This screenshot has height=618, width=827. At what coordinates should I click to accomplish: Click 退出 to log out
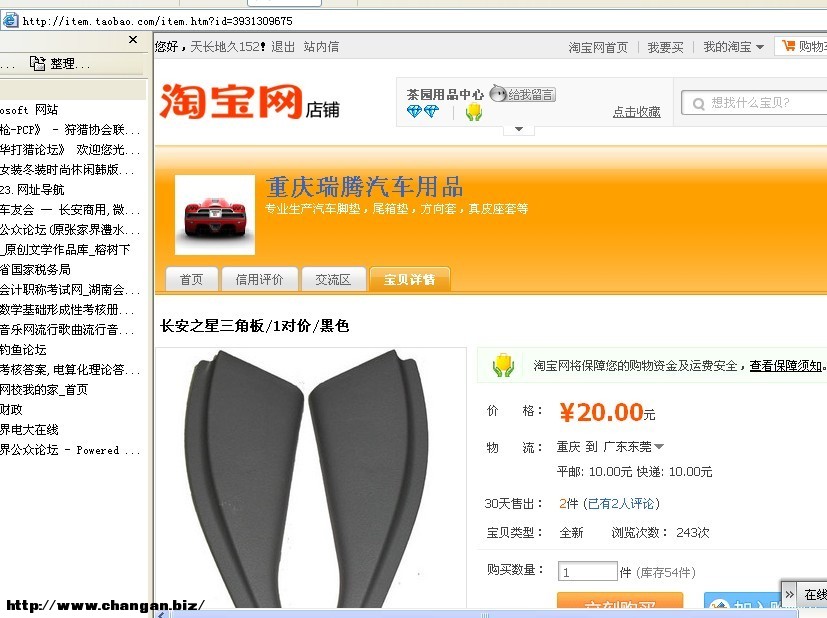(x=283, y=47)
